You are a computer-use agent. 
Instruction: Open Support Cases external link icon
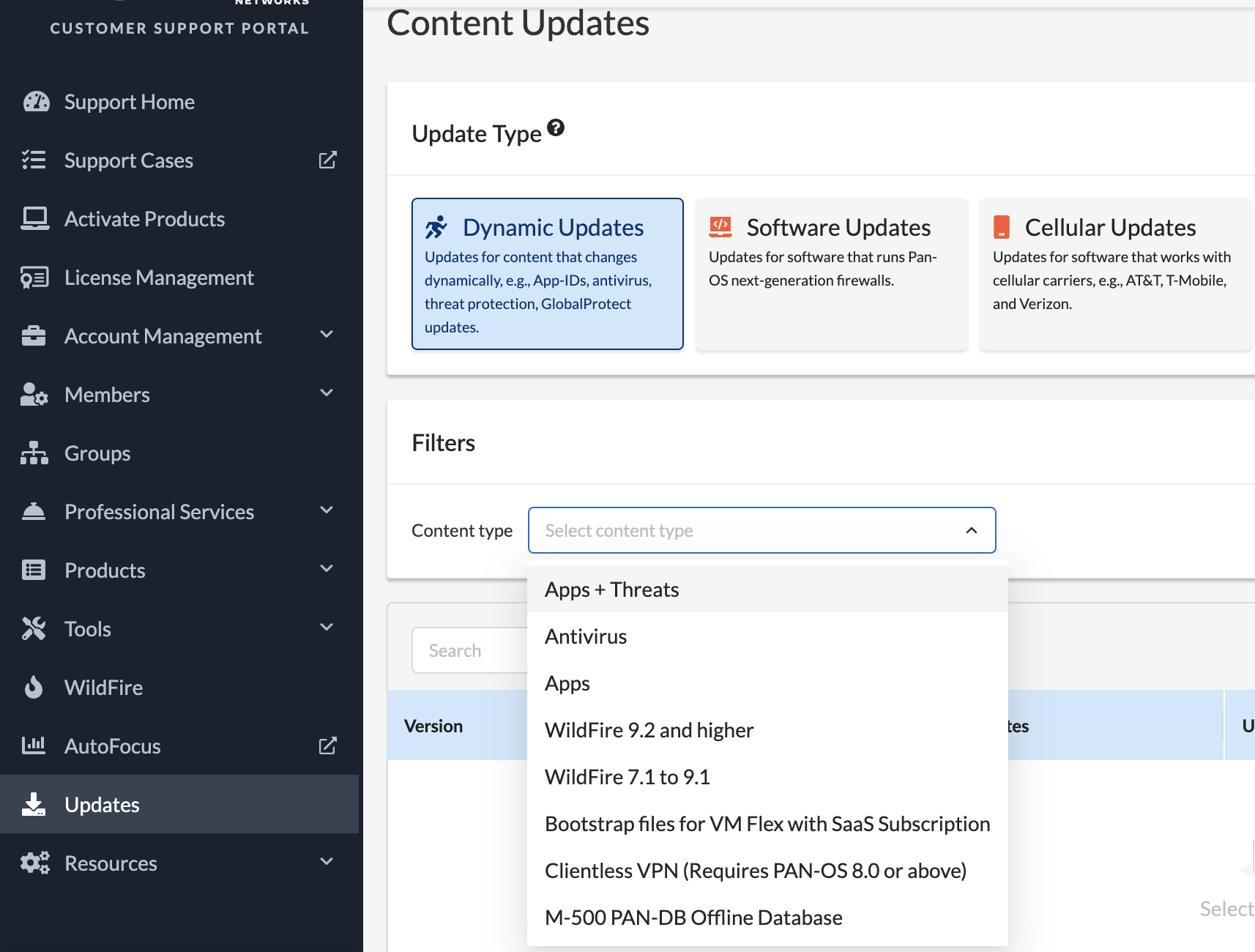(327, 160)
